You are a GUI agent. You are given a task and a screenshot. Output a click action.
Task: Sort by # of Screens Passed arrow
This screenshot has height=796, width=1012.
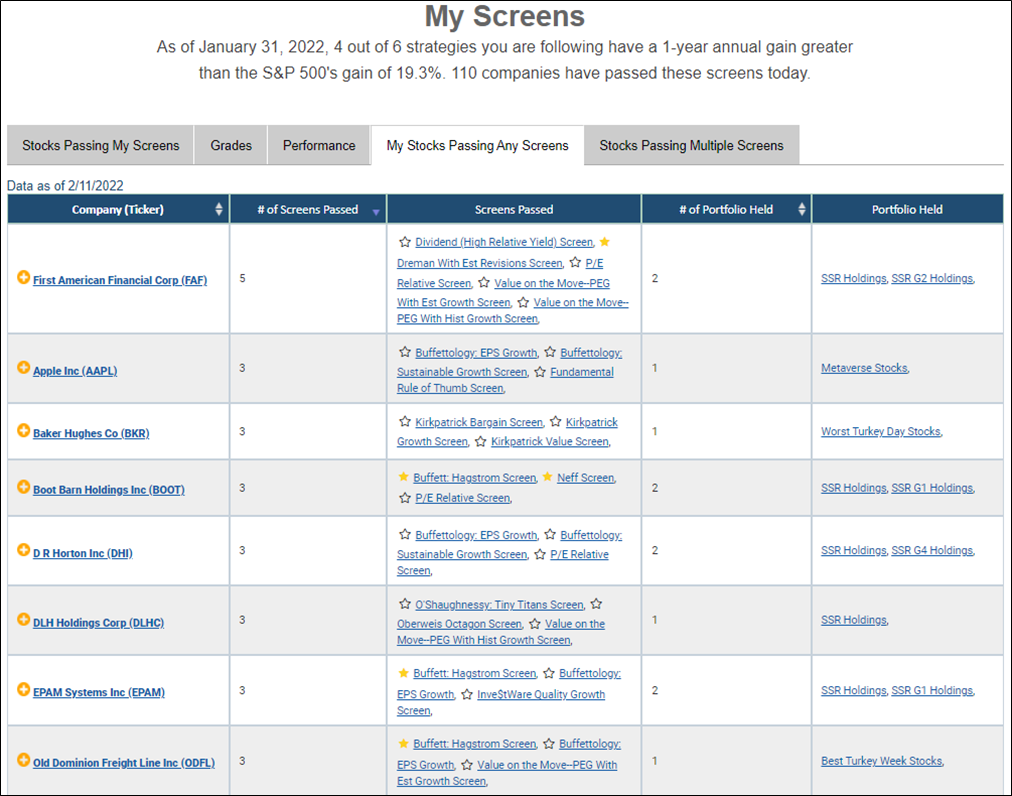coord(376,212)
